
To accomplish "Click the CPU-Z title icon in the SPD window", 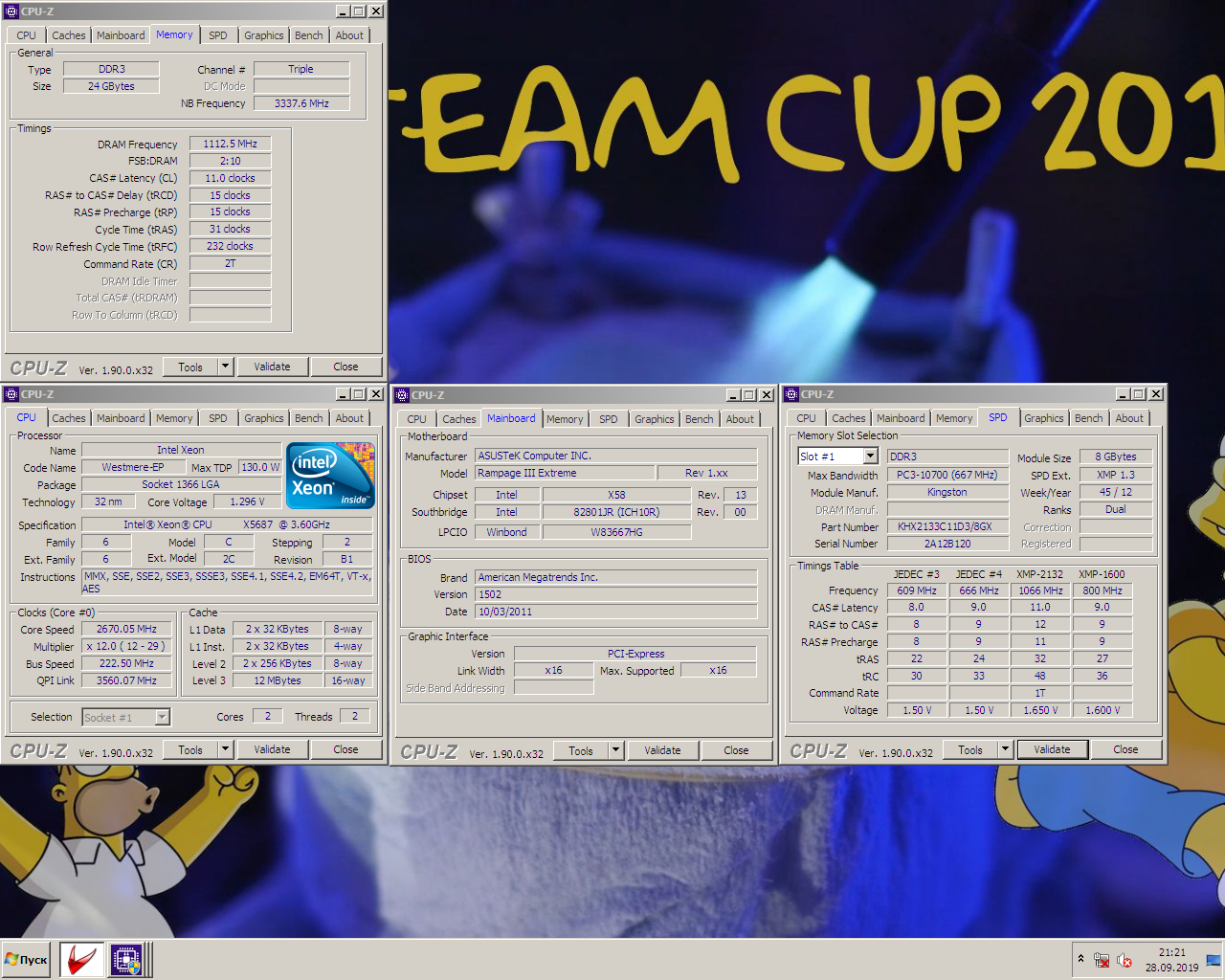I will tap(791, 394).
